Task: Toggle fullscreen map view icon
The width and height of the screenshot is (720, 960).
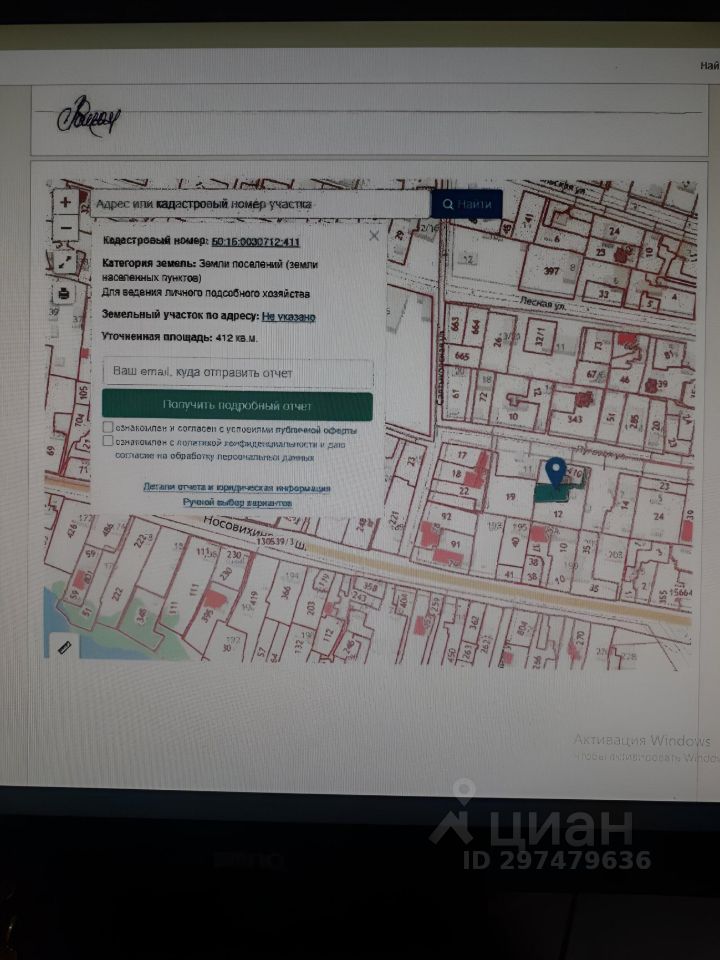Action: click(64, 262)
